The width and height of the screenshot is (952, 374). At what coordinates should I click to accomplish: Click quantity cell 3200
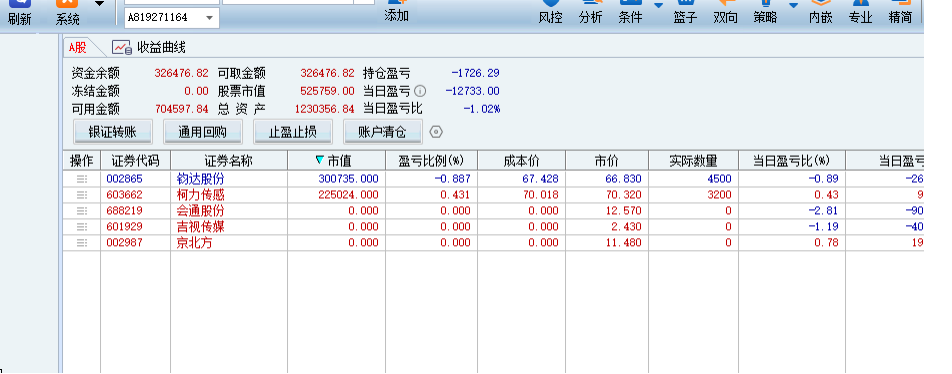[x=719, y=195]
